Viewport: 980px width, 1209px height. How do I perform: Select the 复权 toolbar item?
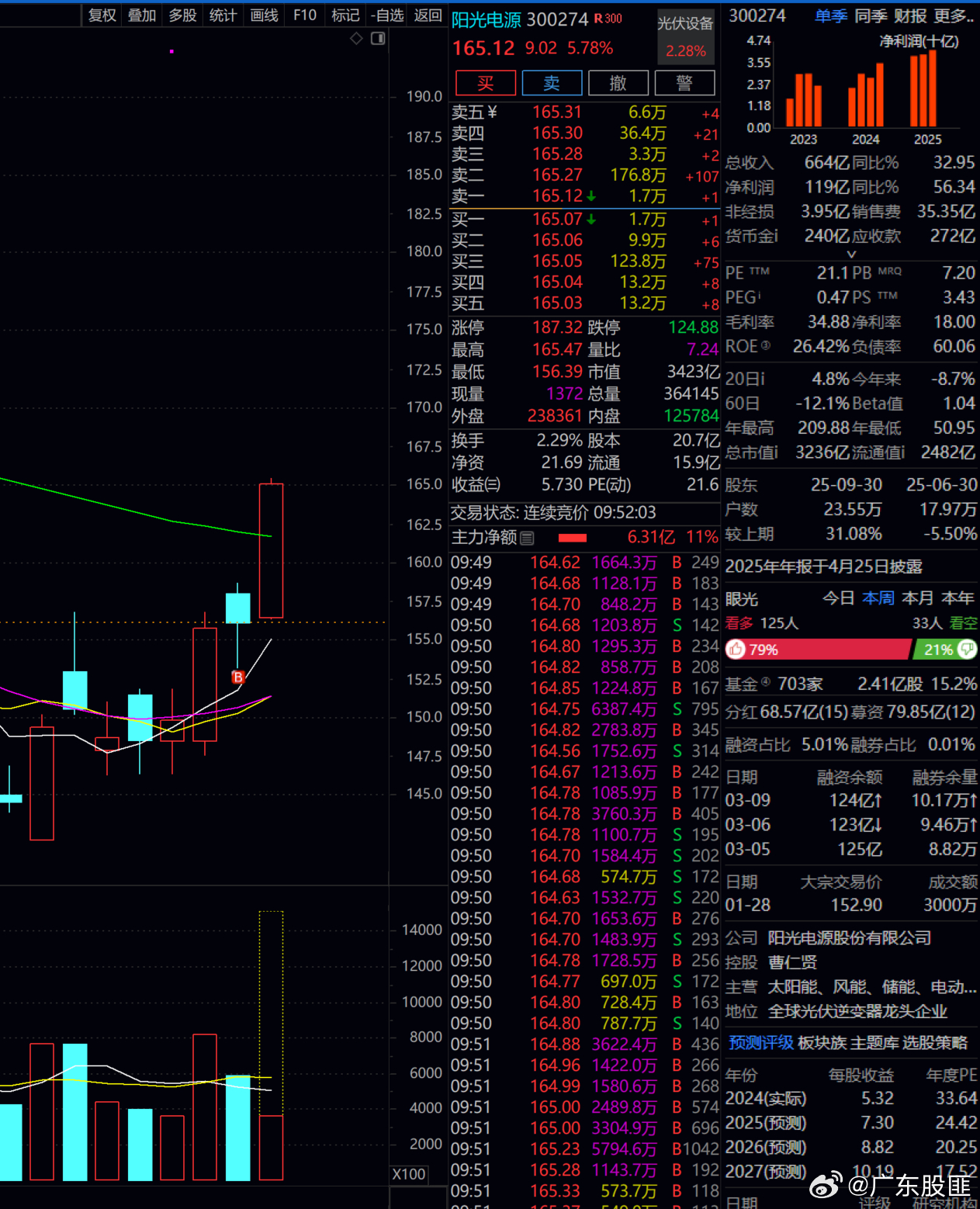[x=102, y=16]
